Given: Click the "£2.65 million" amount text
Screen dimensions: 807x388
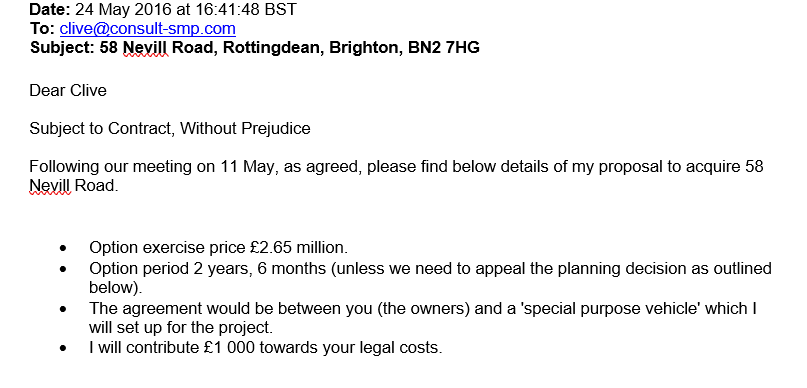Looking at the screenshot, I should (299, 248).
